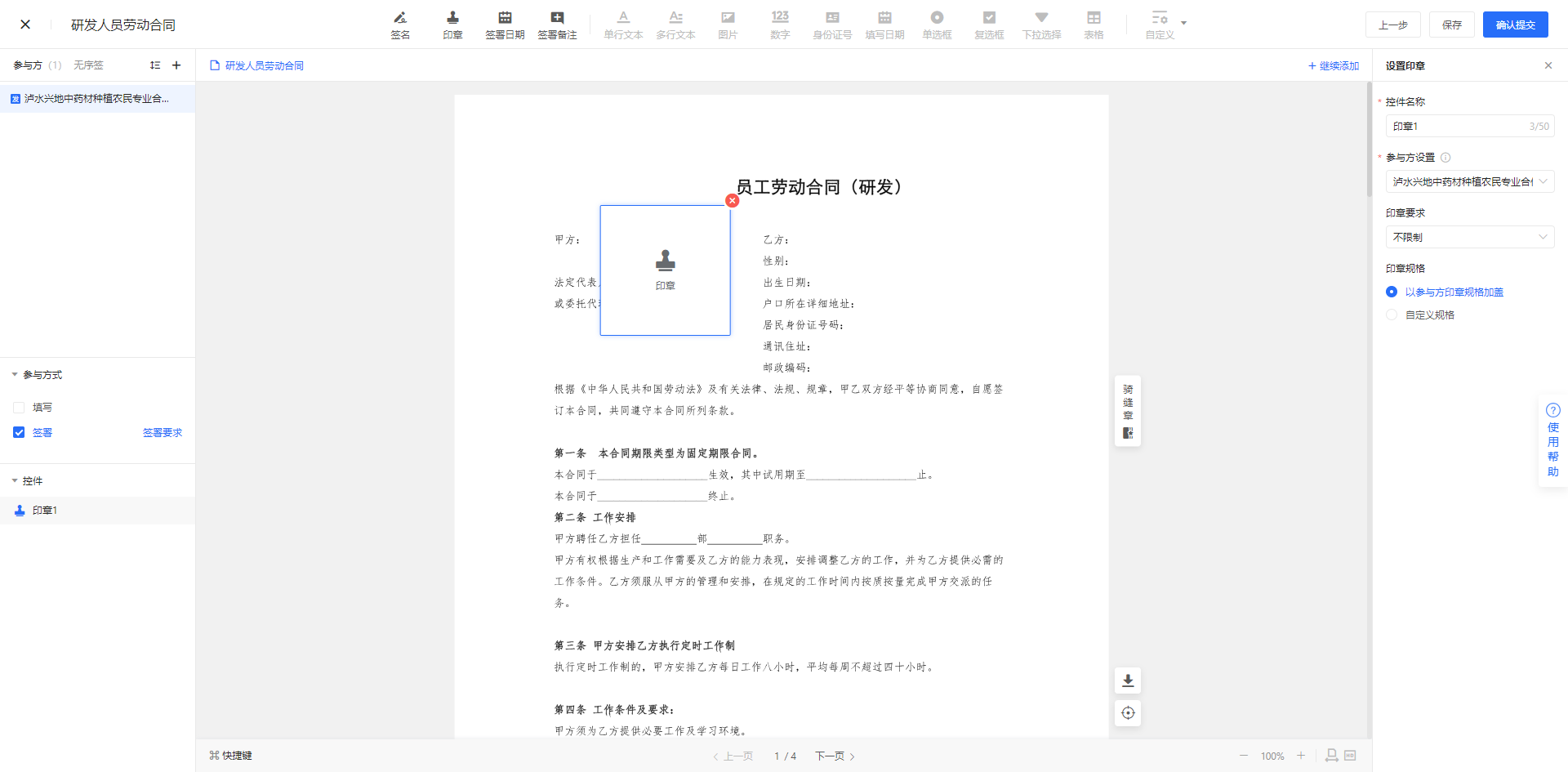Select the 图片 image control tool
The height and width of the screenshot is (772, 1568).
[x=728, y=25]
